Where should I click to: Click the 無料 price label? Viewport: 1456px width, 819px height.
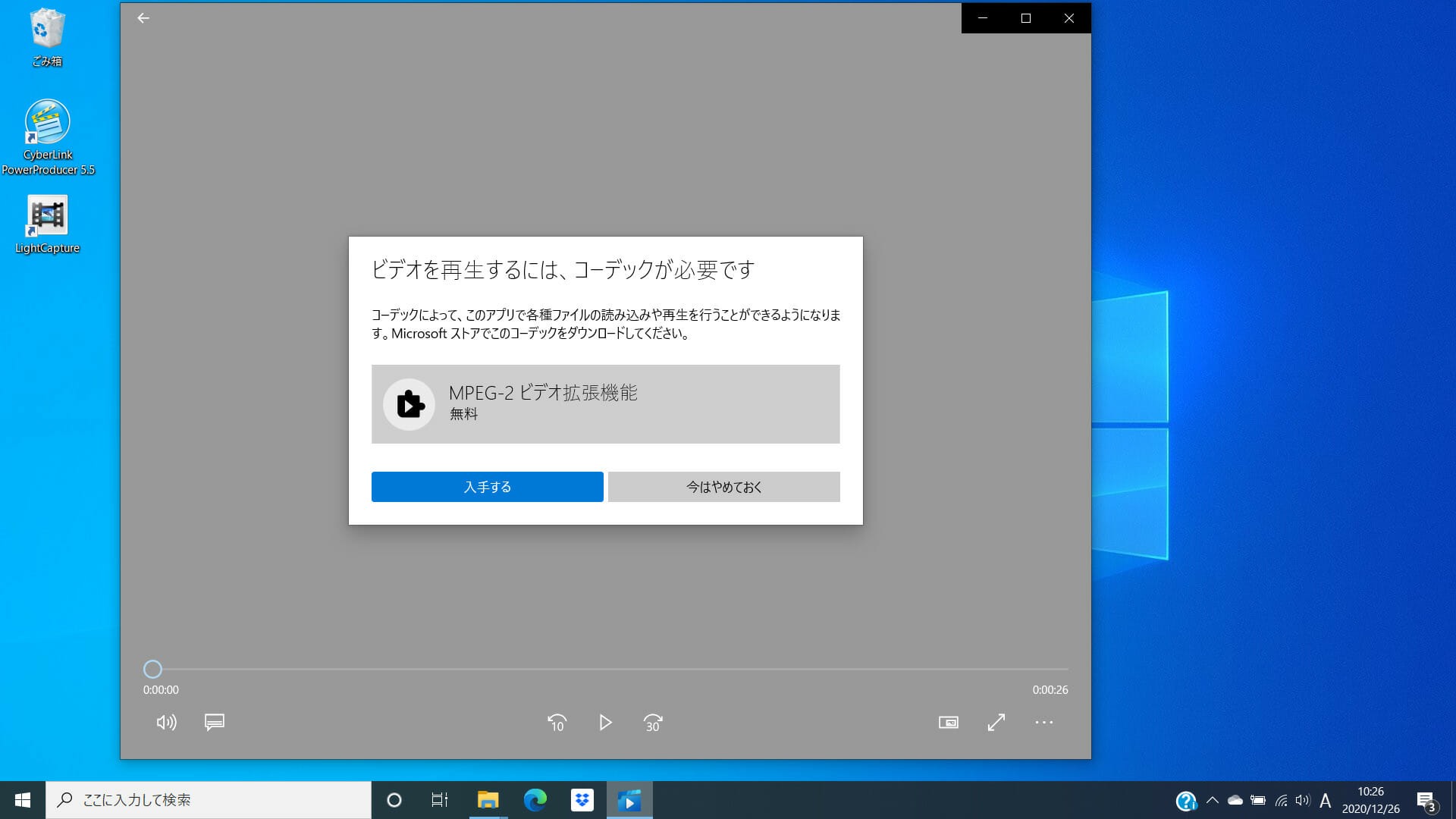click(x=463, y=414)
